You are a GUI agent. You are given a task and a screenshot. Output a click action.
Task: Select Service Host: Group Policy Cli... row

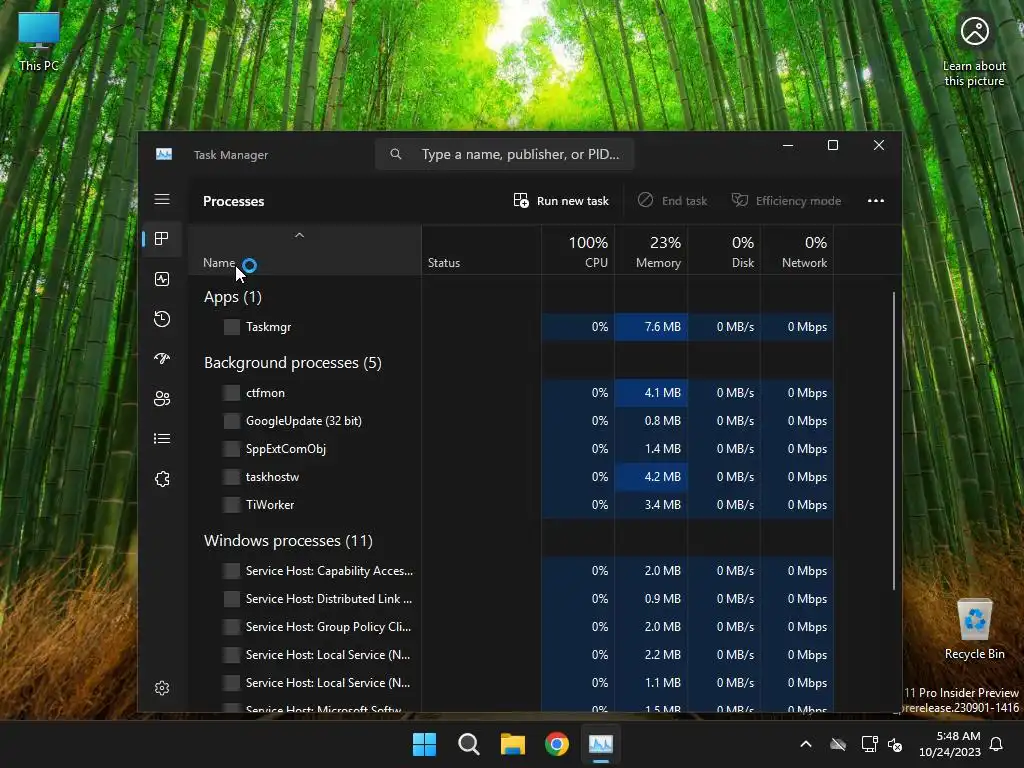511,627
